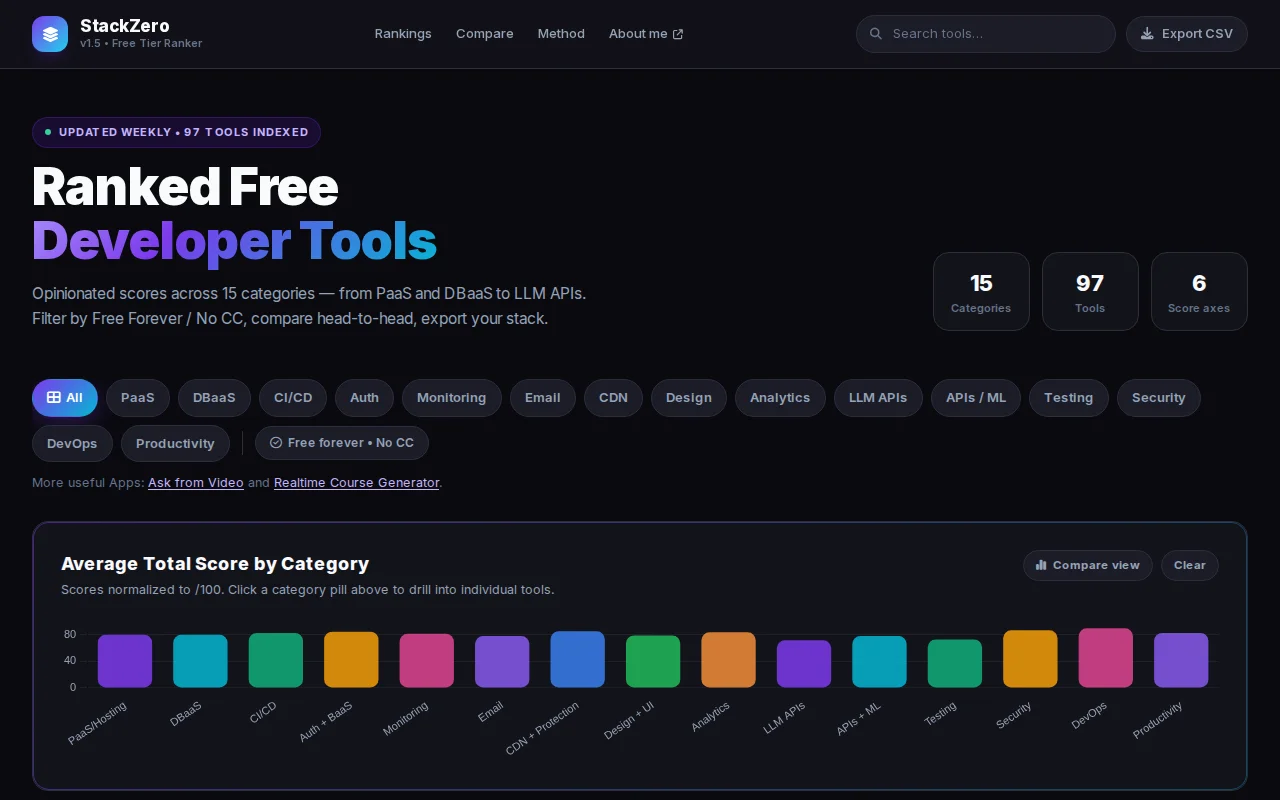Click the Design + UI chart bar
The height and width of the screenshot is (800, 1280).
pos(653,662)
